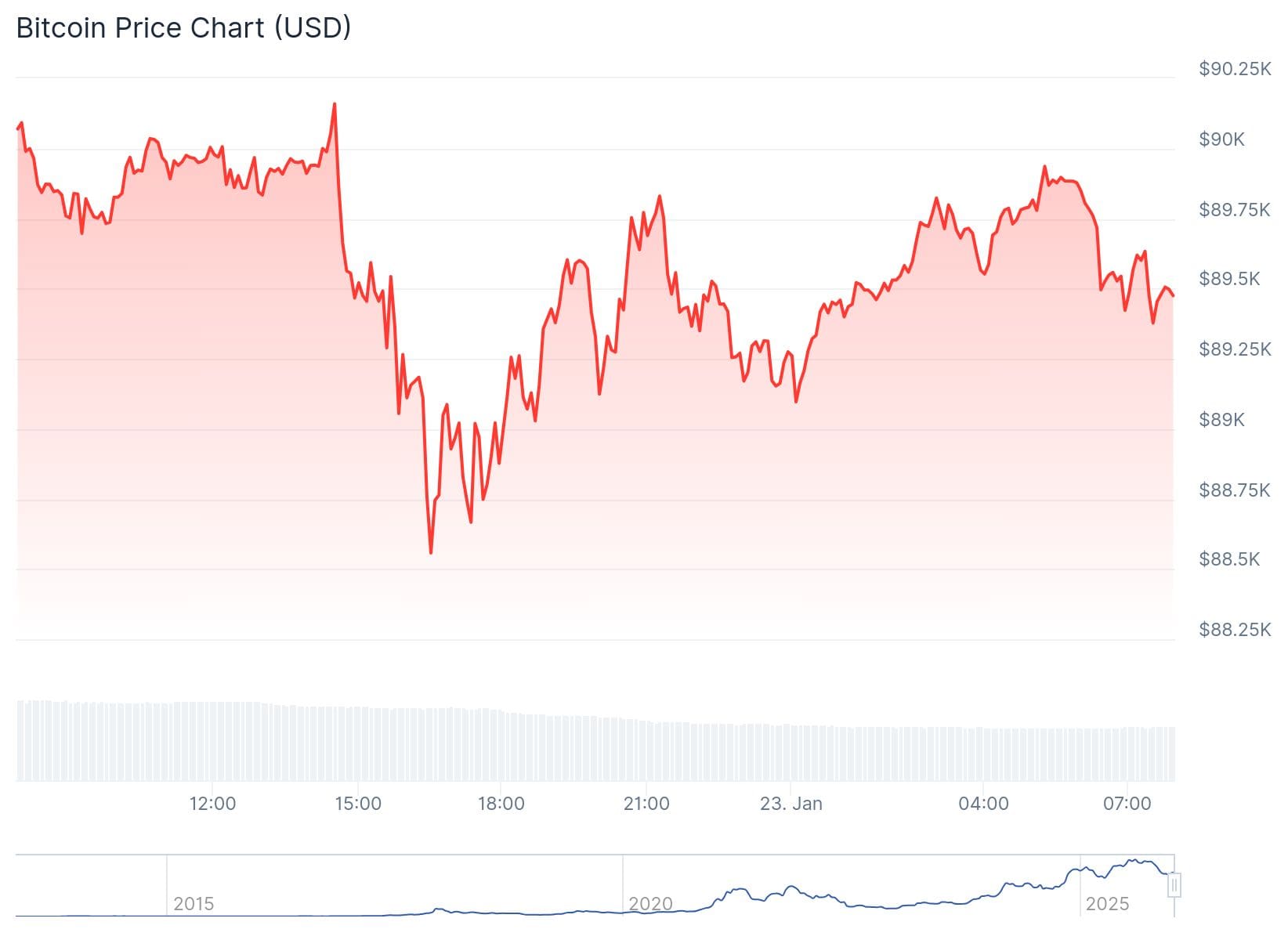The height and width of the screenshot is (940, 1288).
Task: Click the $90K price axis label
Action: pos(1221,139)
